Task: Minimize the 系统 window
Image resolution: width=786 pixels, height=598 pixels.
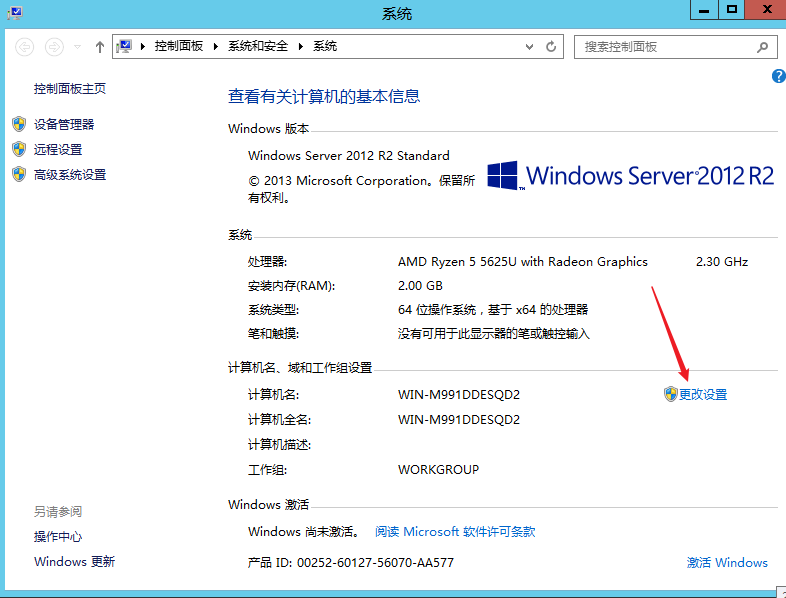Action: 704,10
